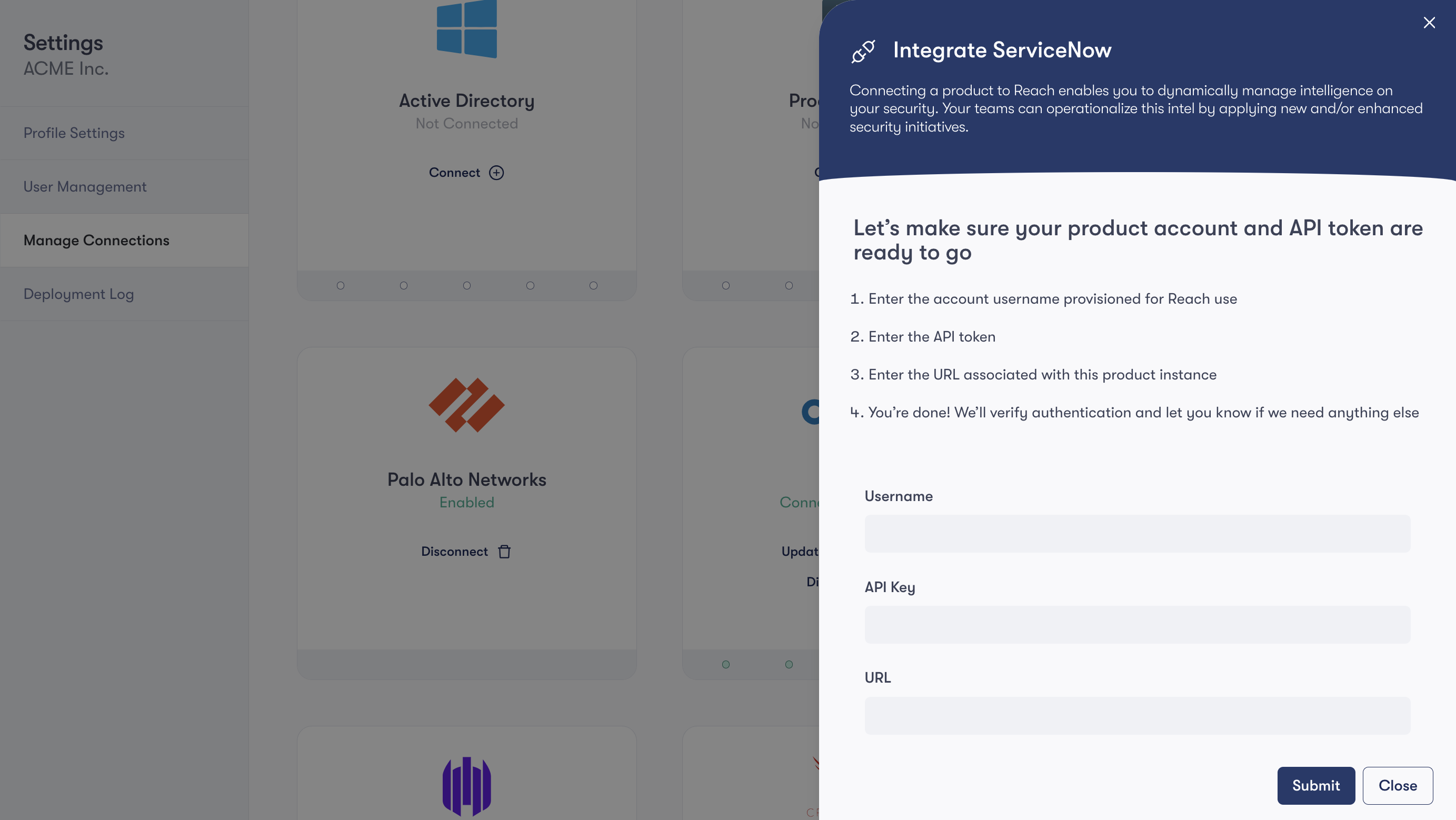Image resolution: width=1456 pixels, height=820 pixels.
Task: Click the Active Directory card title
Action: [x=467, y=101]
